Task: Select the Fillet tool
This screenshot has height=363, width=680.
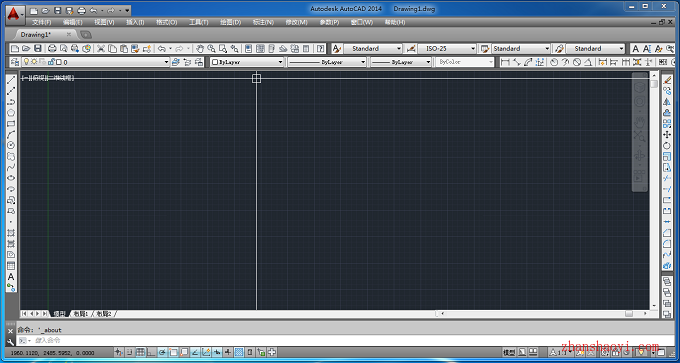Action: (x=667, y=244)
